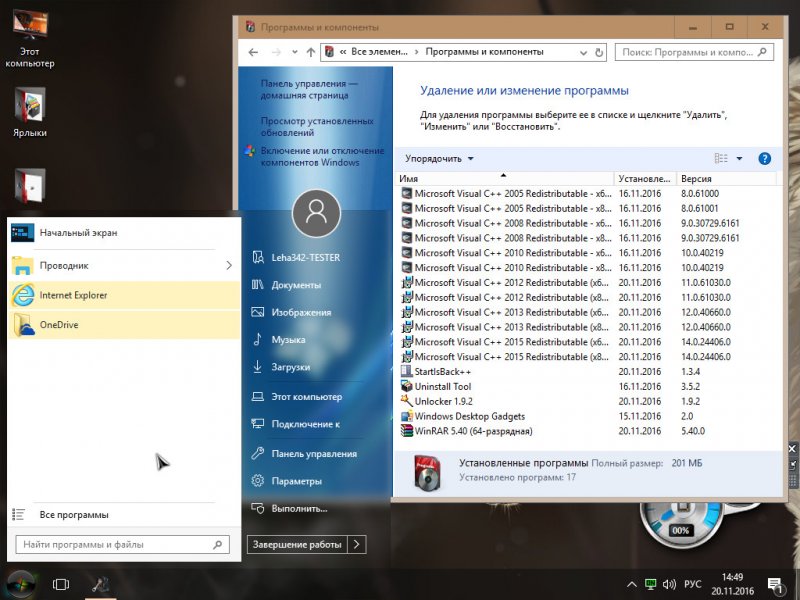Open Просмотр установленных обновлений link
The image size is (800, 600).
pos(317,127)
